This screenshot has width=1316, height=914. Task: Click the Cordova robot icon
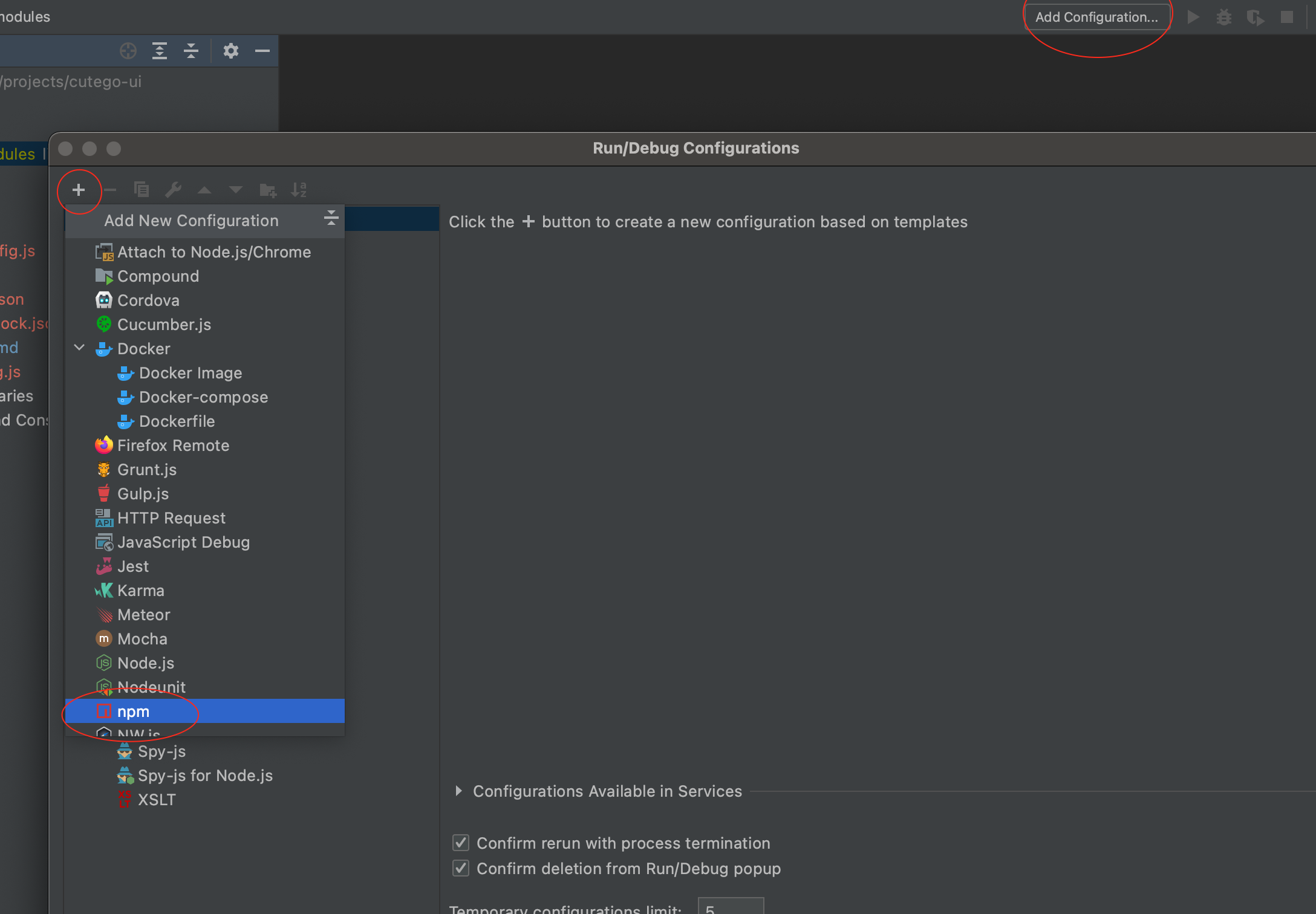click(104, 300)
